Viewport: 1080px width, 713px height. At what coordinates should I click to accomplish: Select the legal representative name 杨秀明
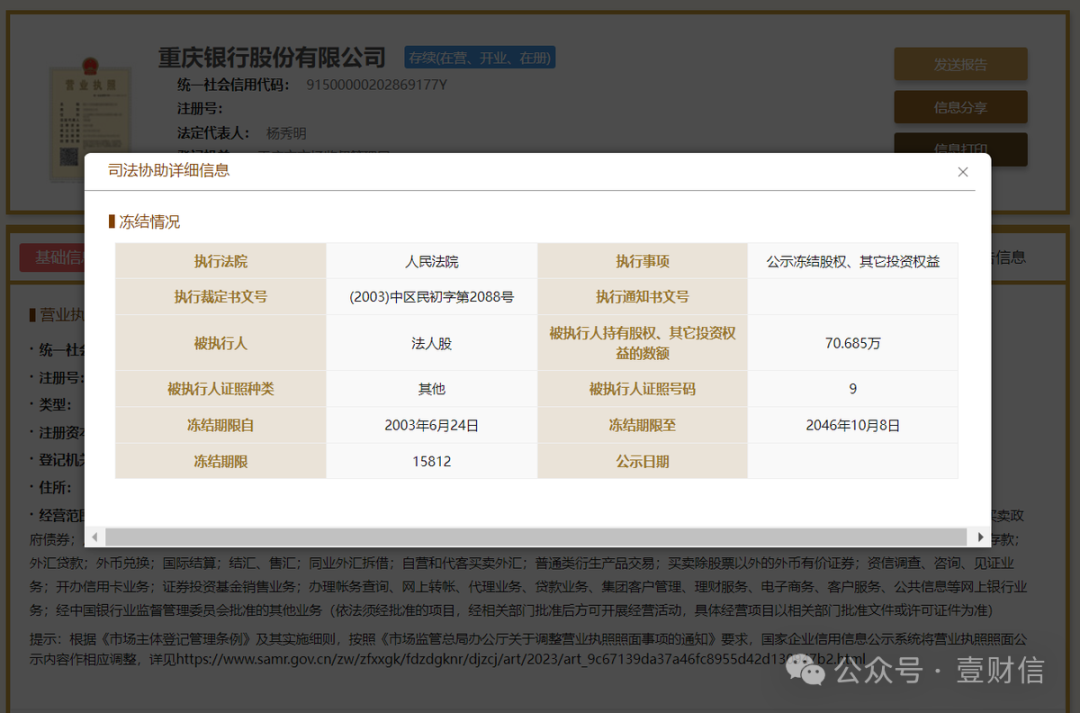(x=286, y=133)
